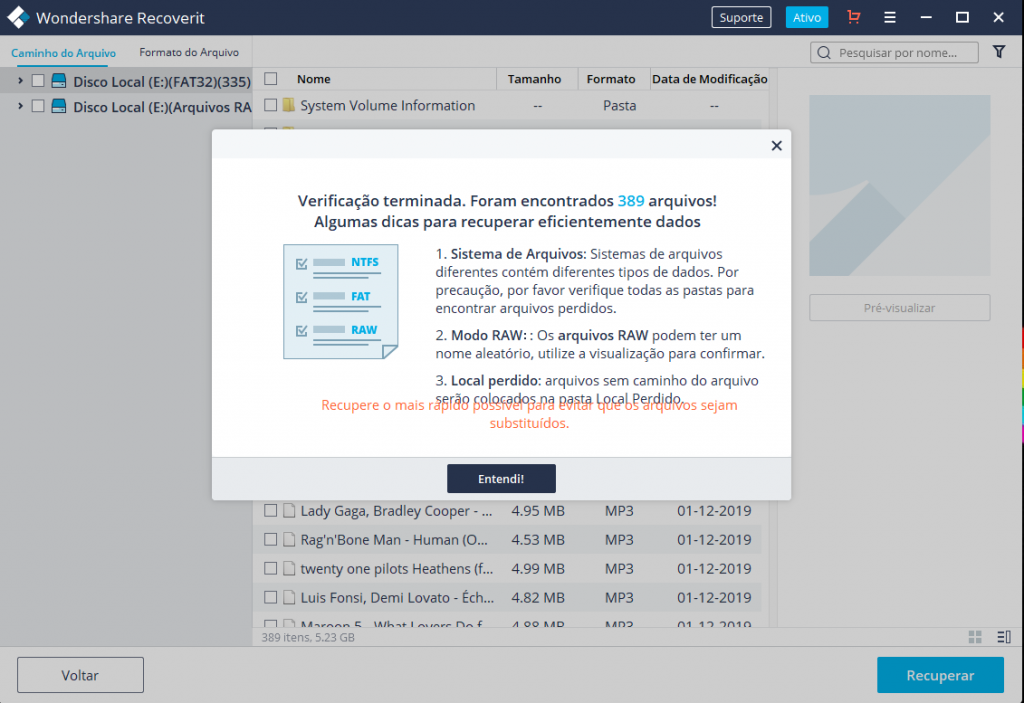Click the NTFS/FAT/RAW checklist illustration

340,302
